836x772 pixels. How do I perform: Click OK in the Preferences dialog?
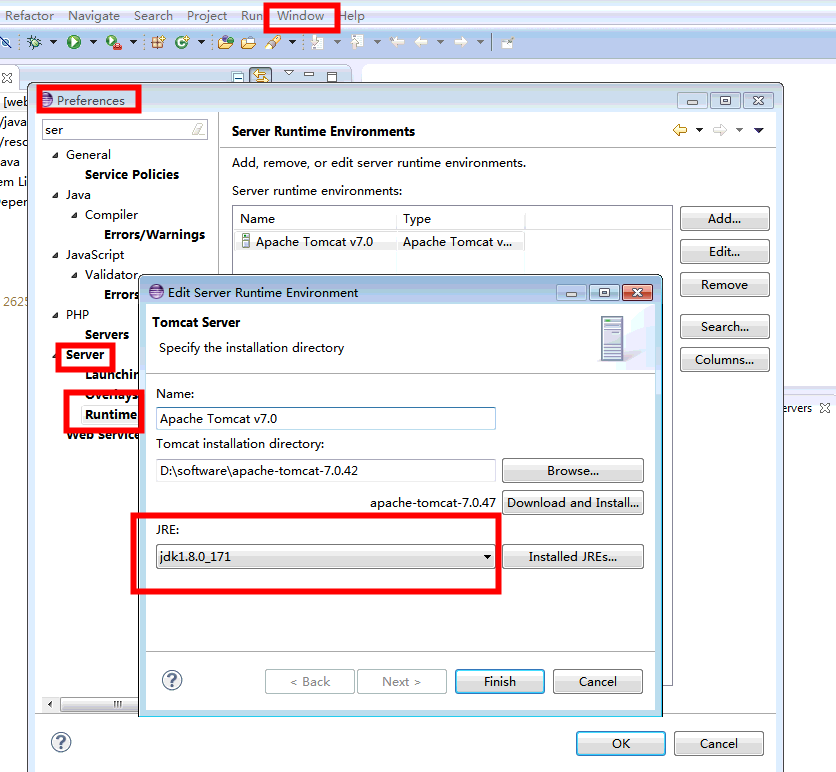point(621,743)
